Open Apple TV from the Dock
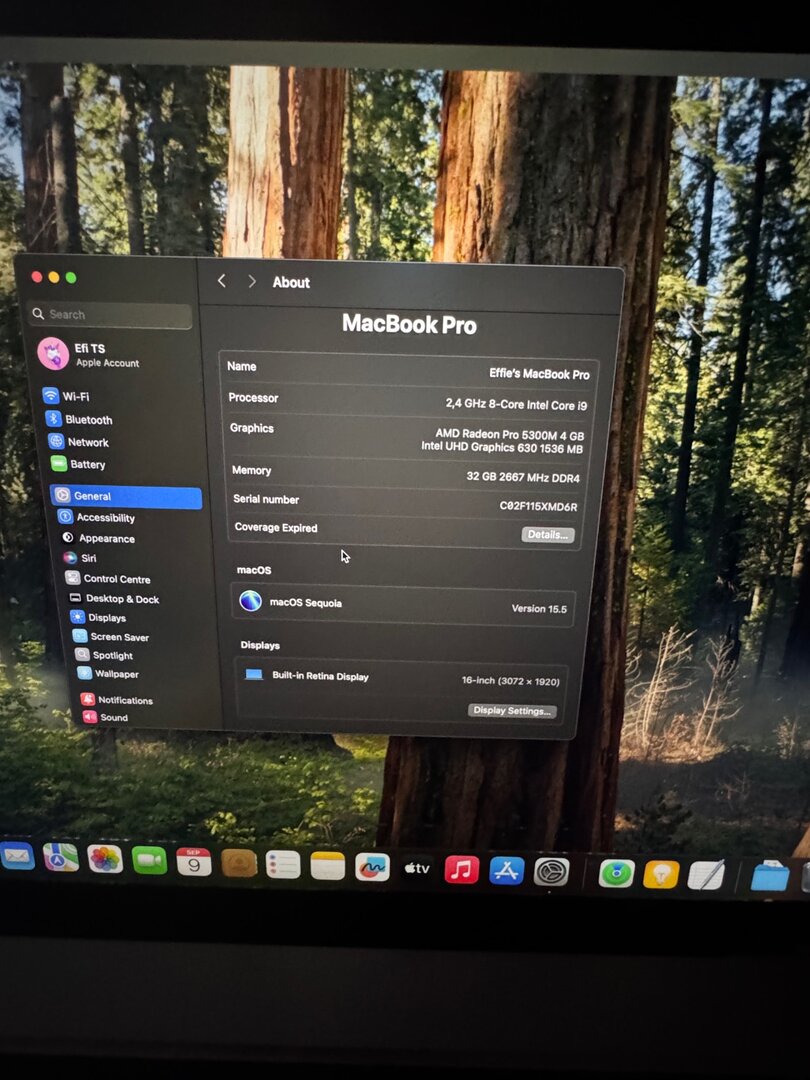The image size is (810, 1080). [417, 869]
